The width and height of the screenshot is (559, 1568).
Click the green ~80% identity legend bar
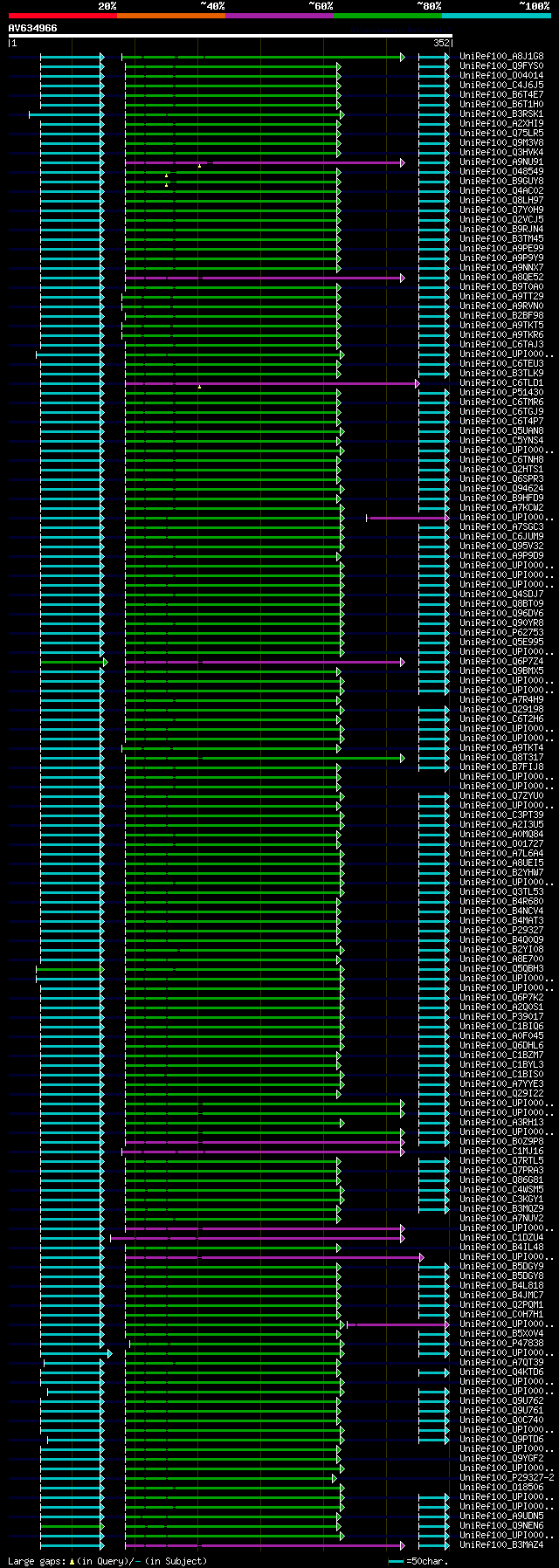point(387,16)
